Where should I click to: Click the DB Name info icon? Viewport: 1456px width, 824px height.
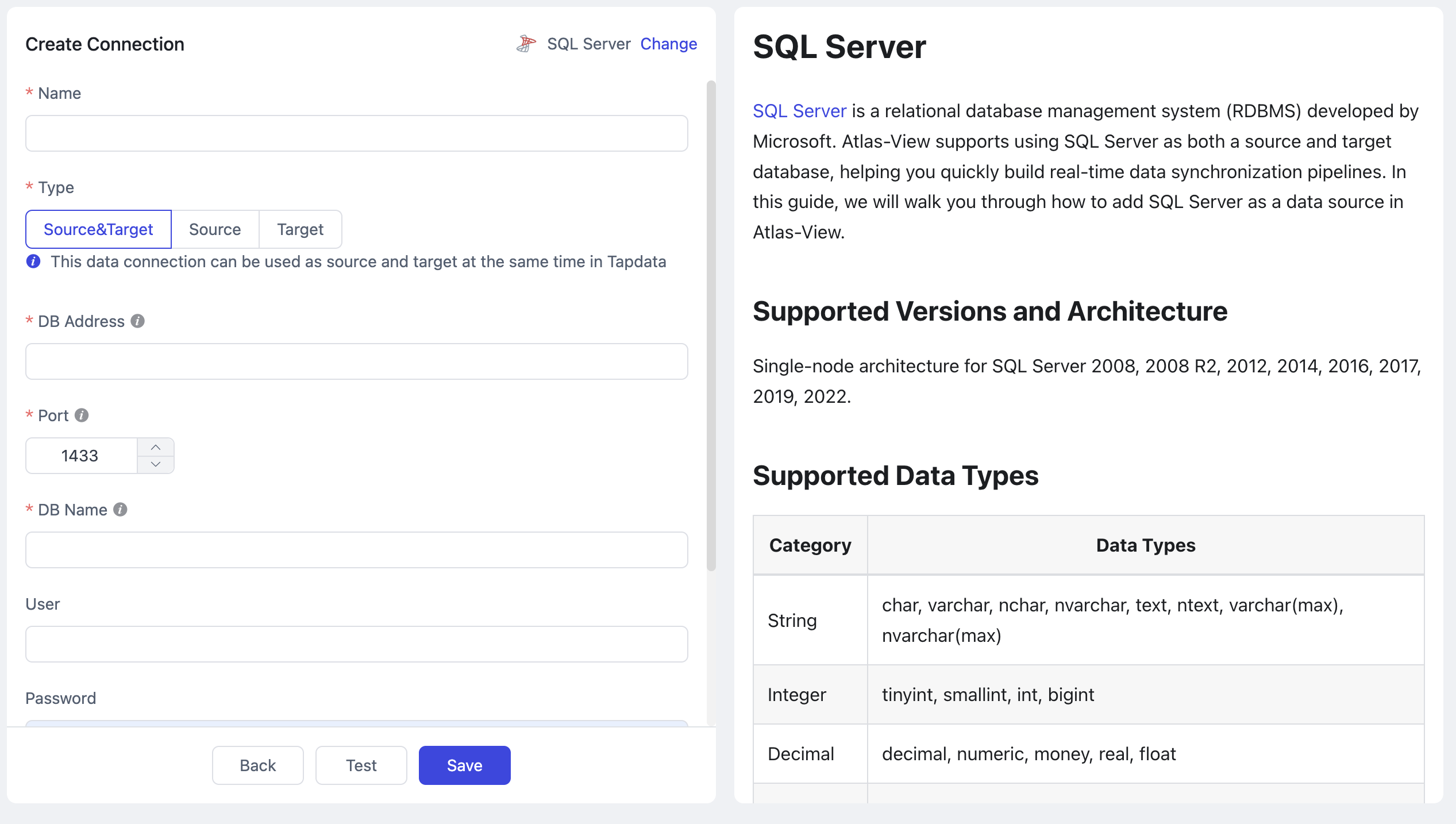click(x=120, y=510)
